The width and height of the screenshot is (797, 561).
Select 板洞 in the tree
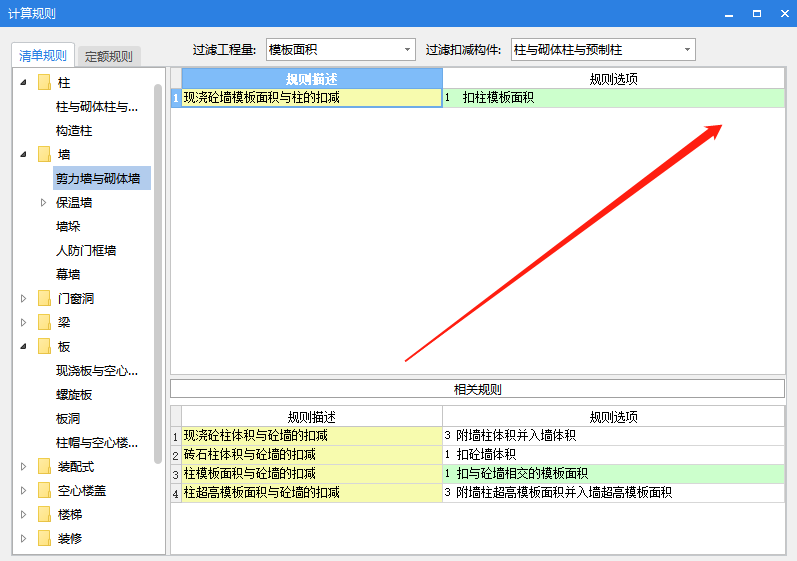[68, 419]
